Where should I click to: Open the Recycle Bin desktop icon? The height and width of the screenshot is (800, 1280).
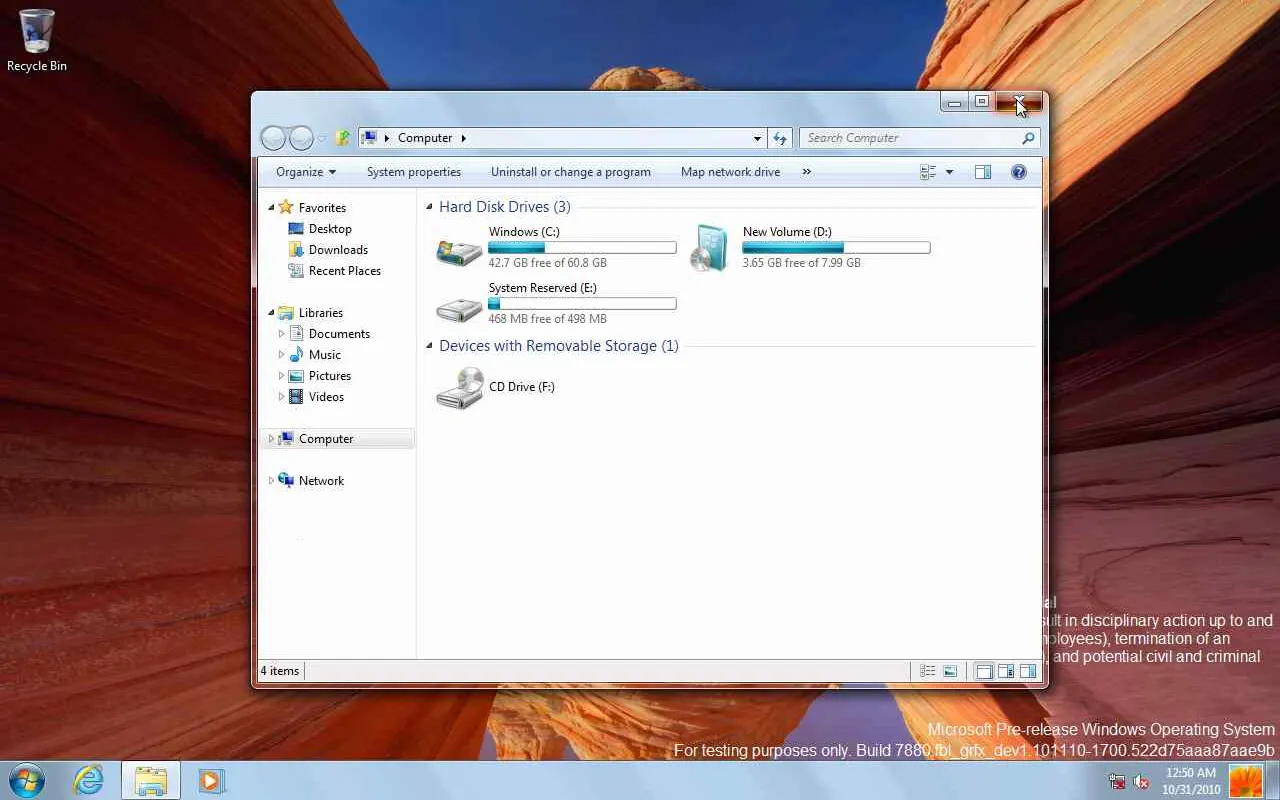tap(37, 41)
